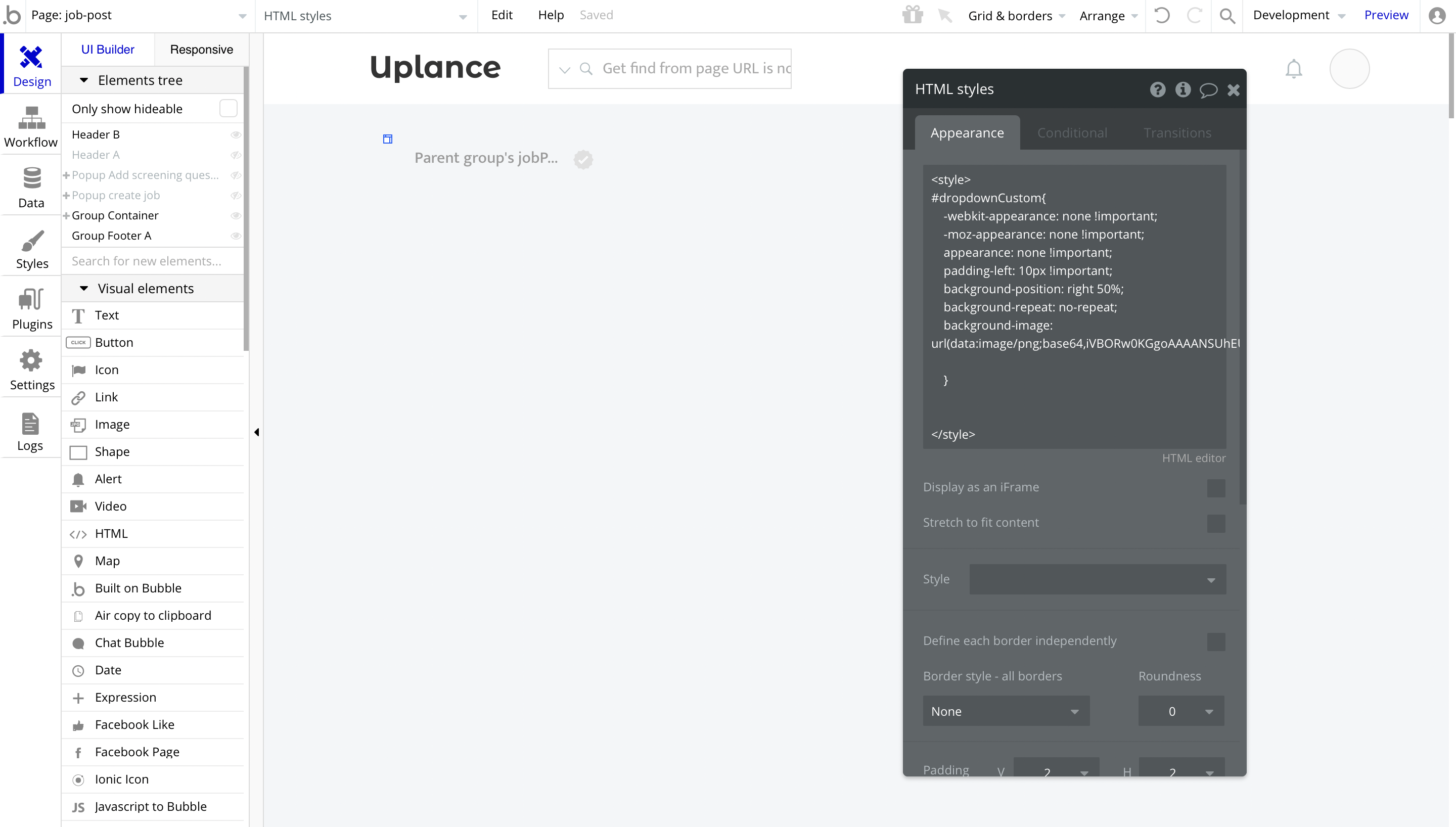Switch to the Responsive tab
This screenshot has height=827, width=1456.
tap(201, 50)
